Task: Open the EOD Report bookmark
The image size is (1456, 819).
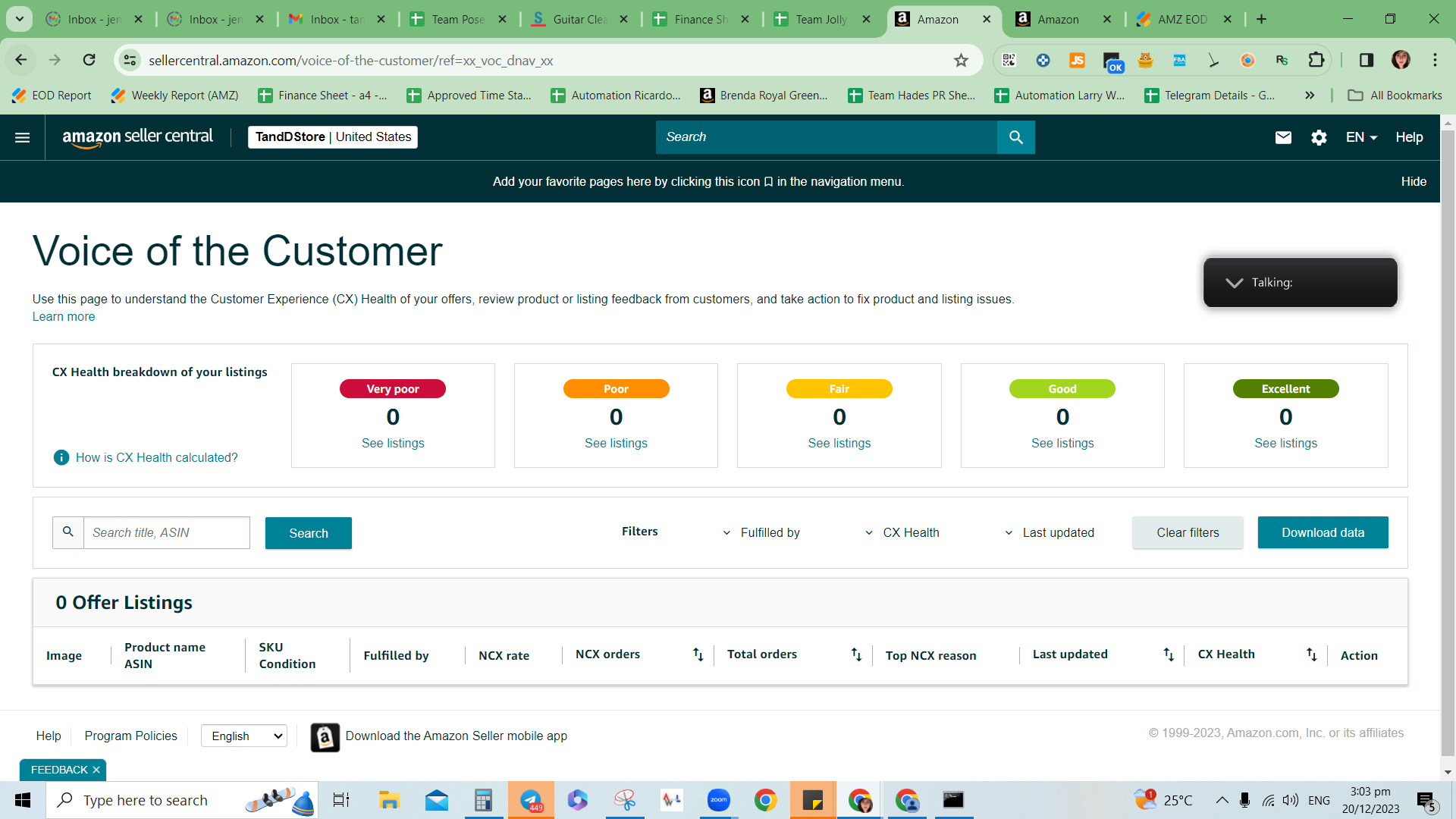Action: point(52,95)
